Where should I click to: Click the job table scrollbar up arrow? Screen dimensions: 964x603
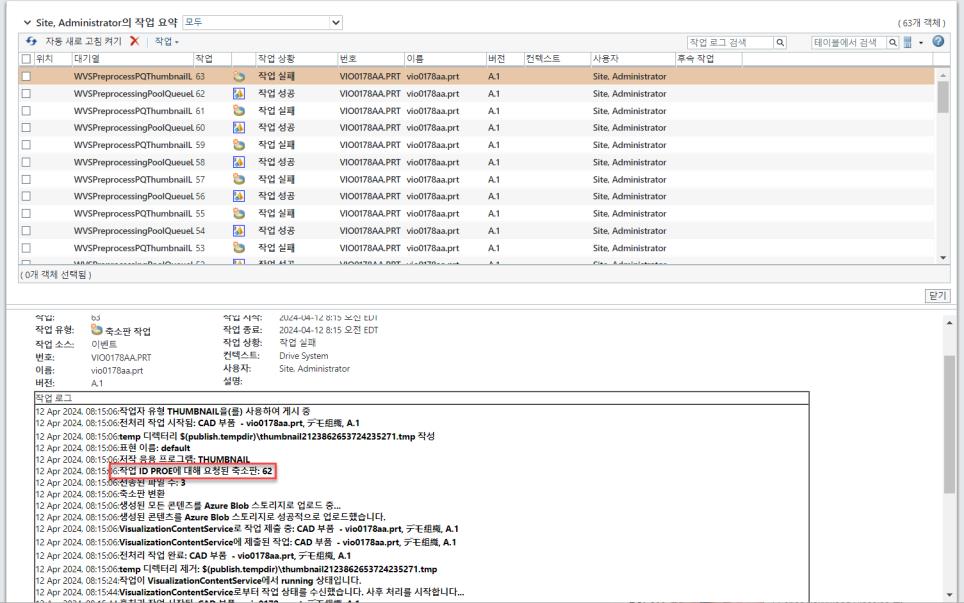click(x=942, y=75)
